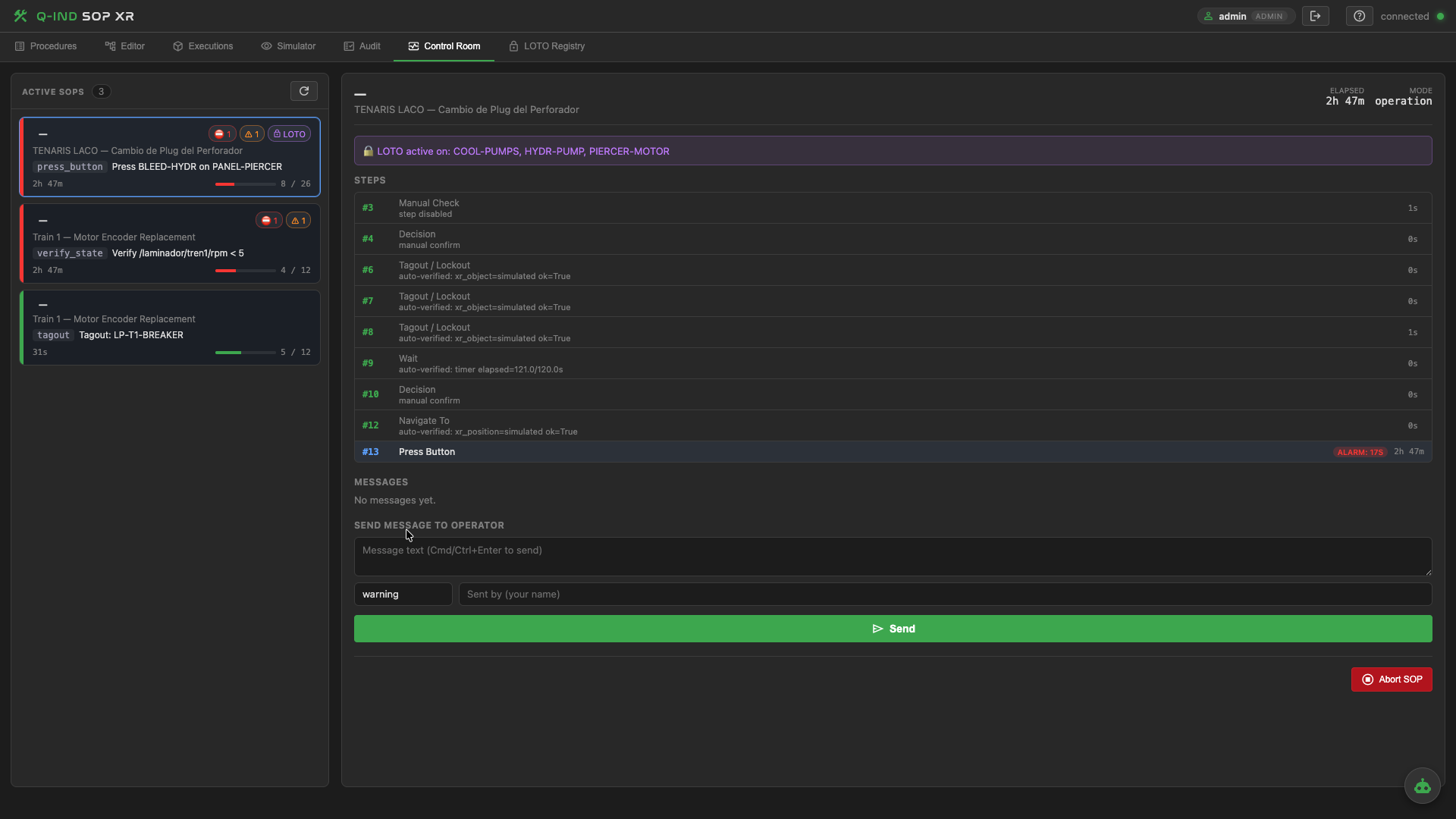Click the Q-IND SOP XR tools logo icon
The image size is (1456, 819).
click(x=20, y=16)
